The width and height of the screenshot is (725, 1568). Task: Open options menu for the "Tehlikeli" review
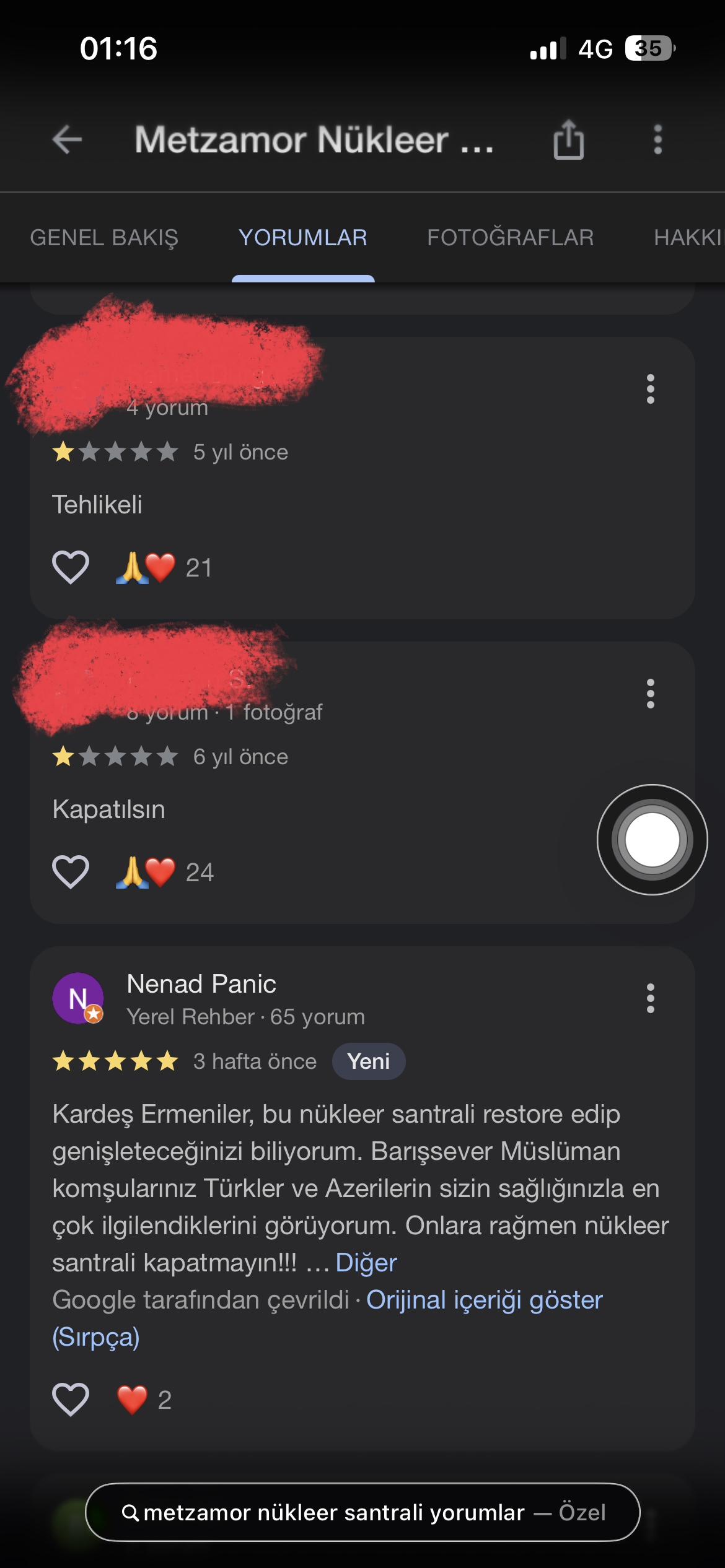click(650, 389)
